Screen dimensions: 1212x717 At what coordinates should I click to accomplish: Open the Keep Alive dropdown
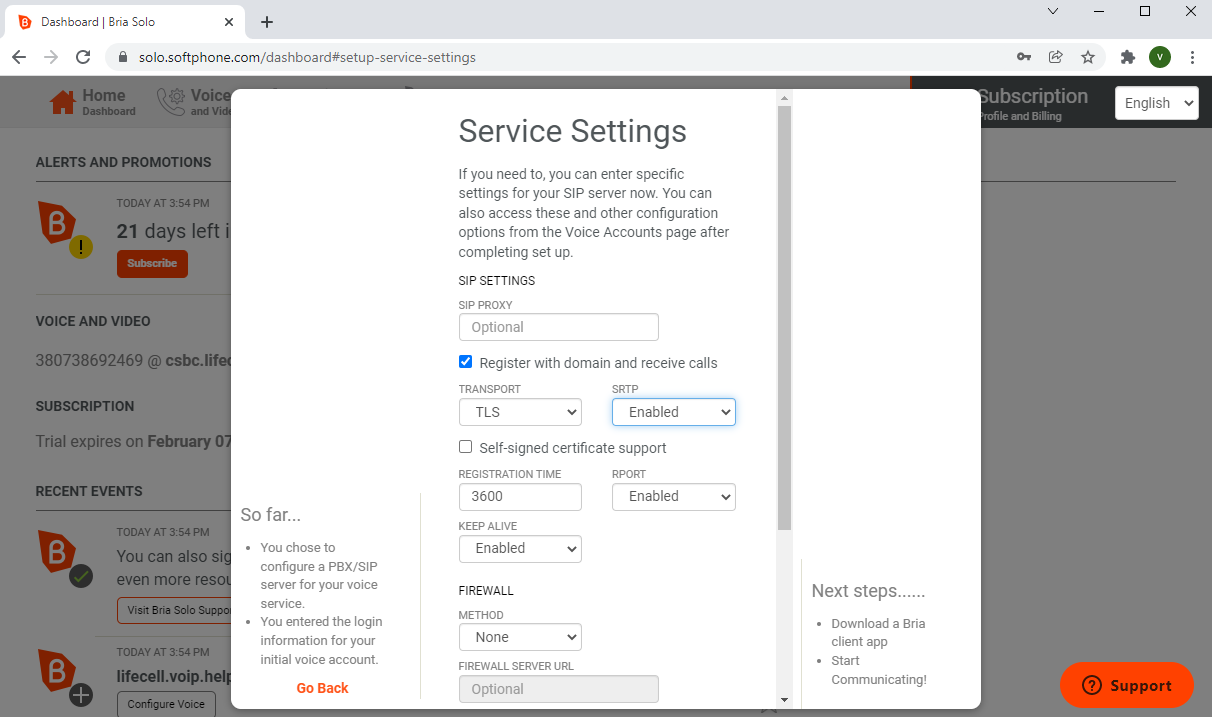click(x=520, y=548)
